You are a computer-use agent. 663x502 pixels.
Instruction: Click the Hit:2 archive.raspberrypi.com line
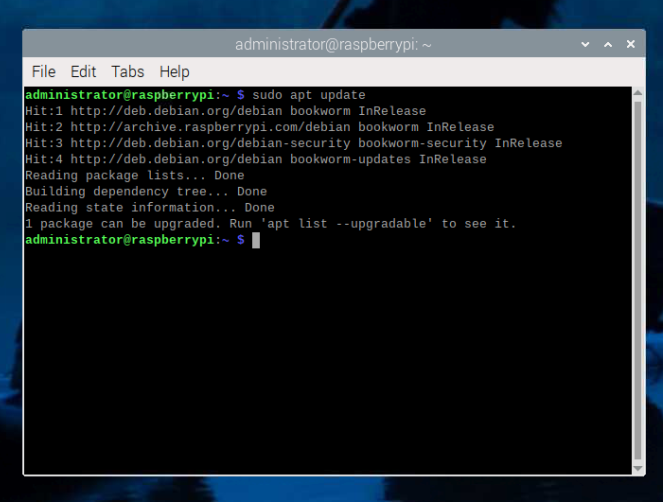[x=260, y=127]
